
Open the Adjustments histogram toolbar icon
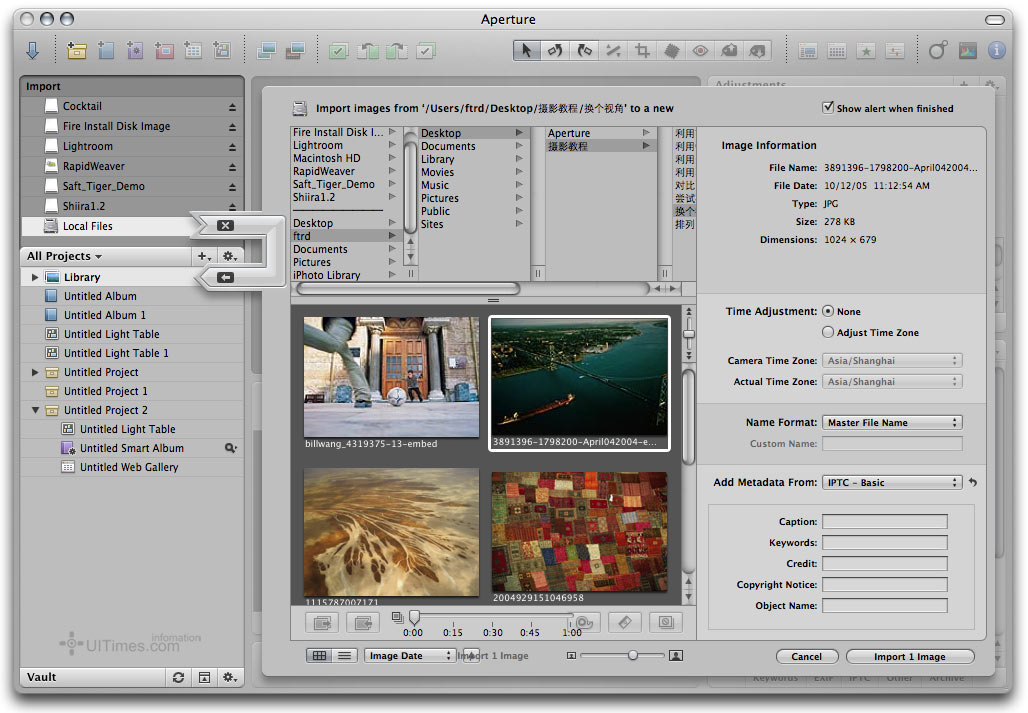pos(968,50)
